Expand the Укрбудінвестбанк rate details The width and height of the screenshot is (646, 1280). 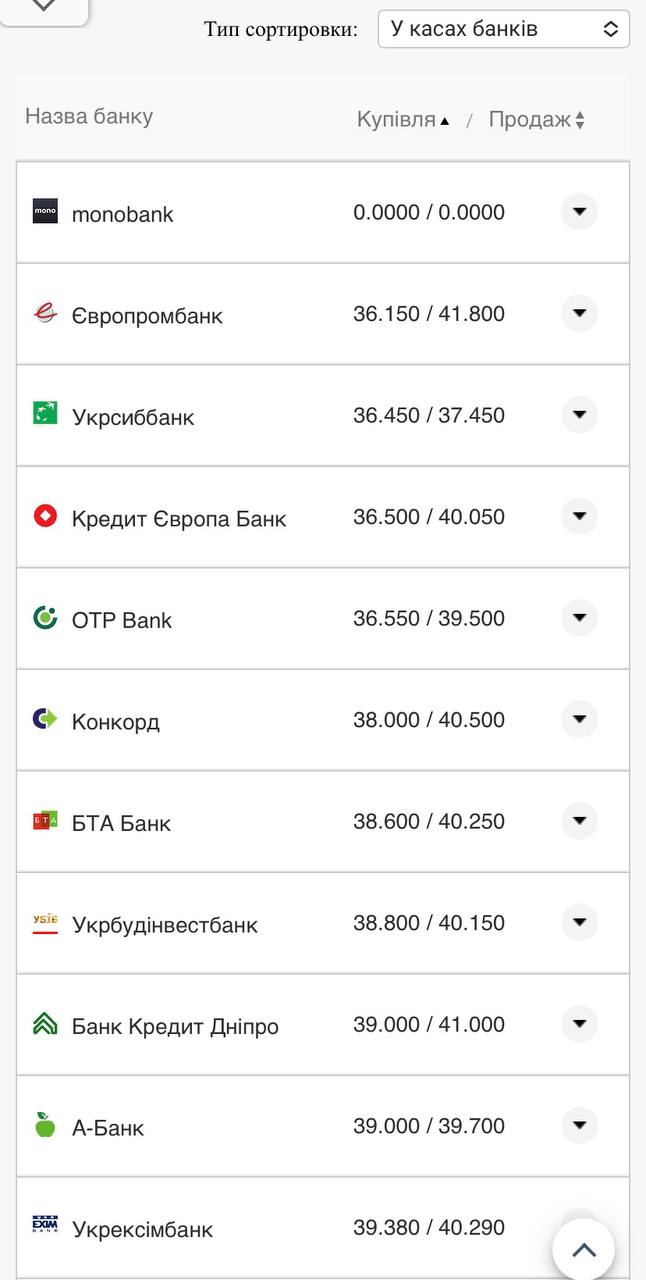click(x=579, y=923)
